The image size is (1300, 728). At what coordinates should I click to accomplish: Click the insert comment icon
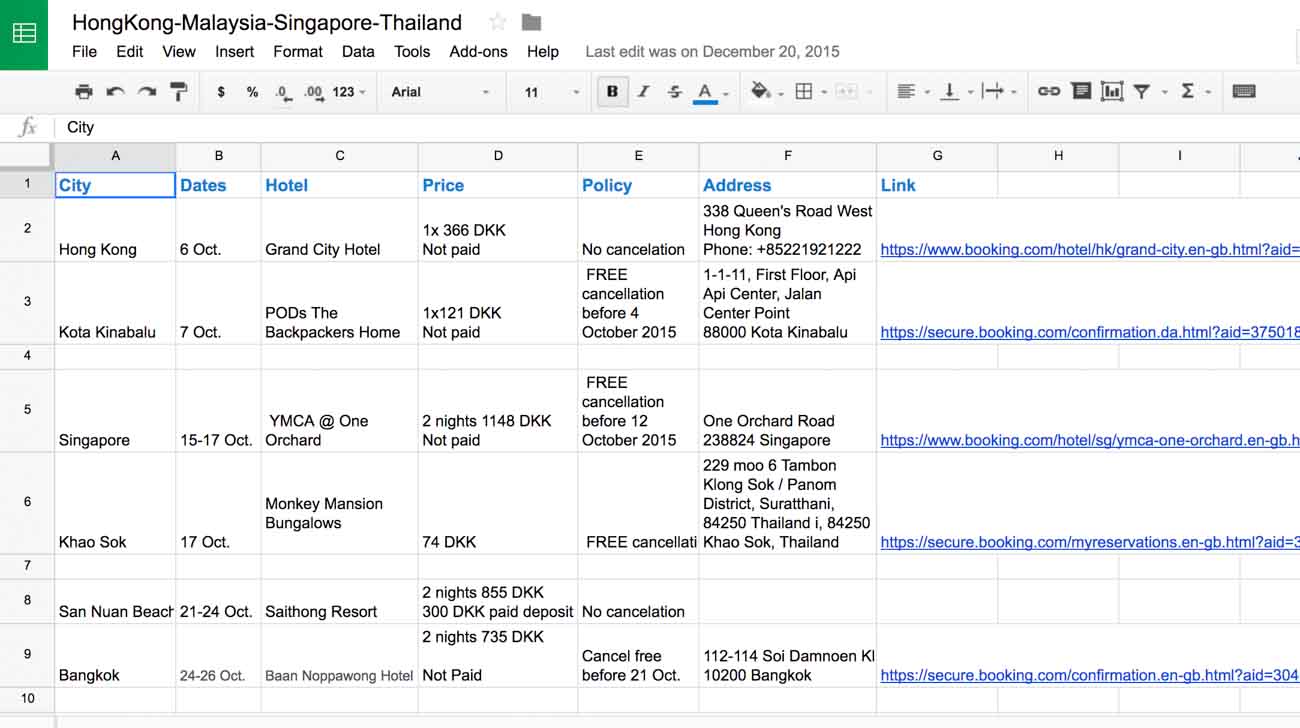coord(1080,92)
